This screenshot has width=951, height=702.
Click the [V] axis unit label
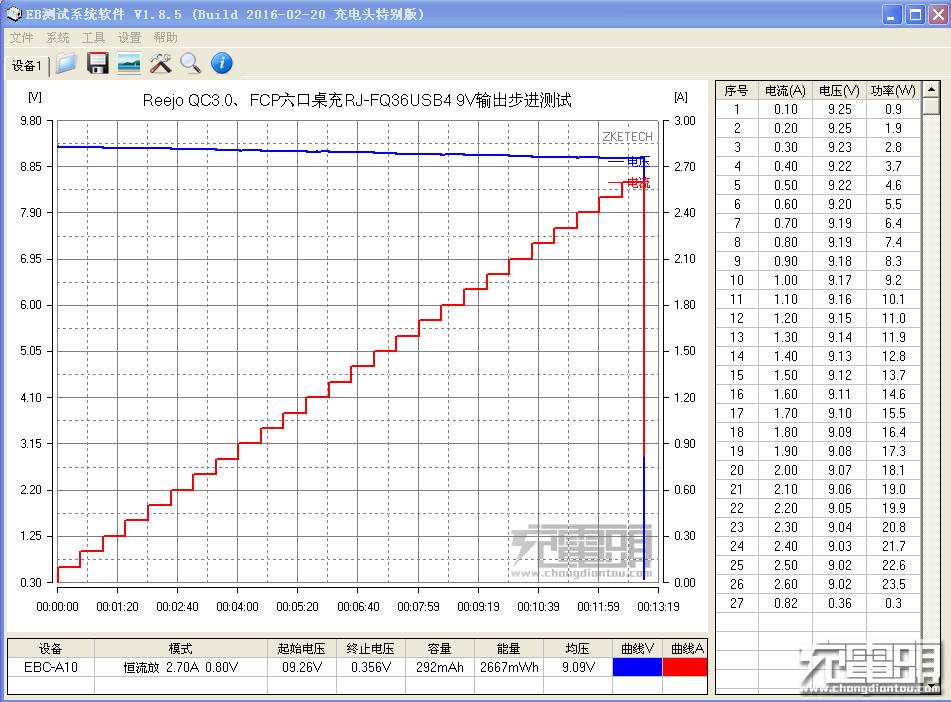coord(35,97)
